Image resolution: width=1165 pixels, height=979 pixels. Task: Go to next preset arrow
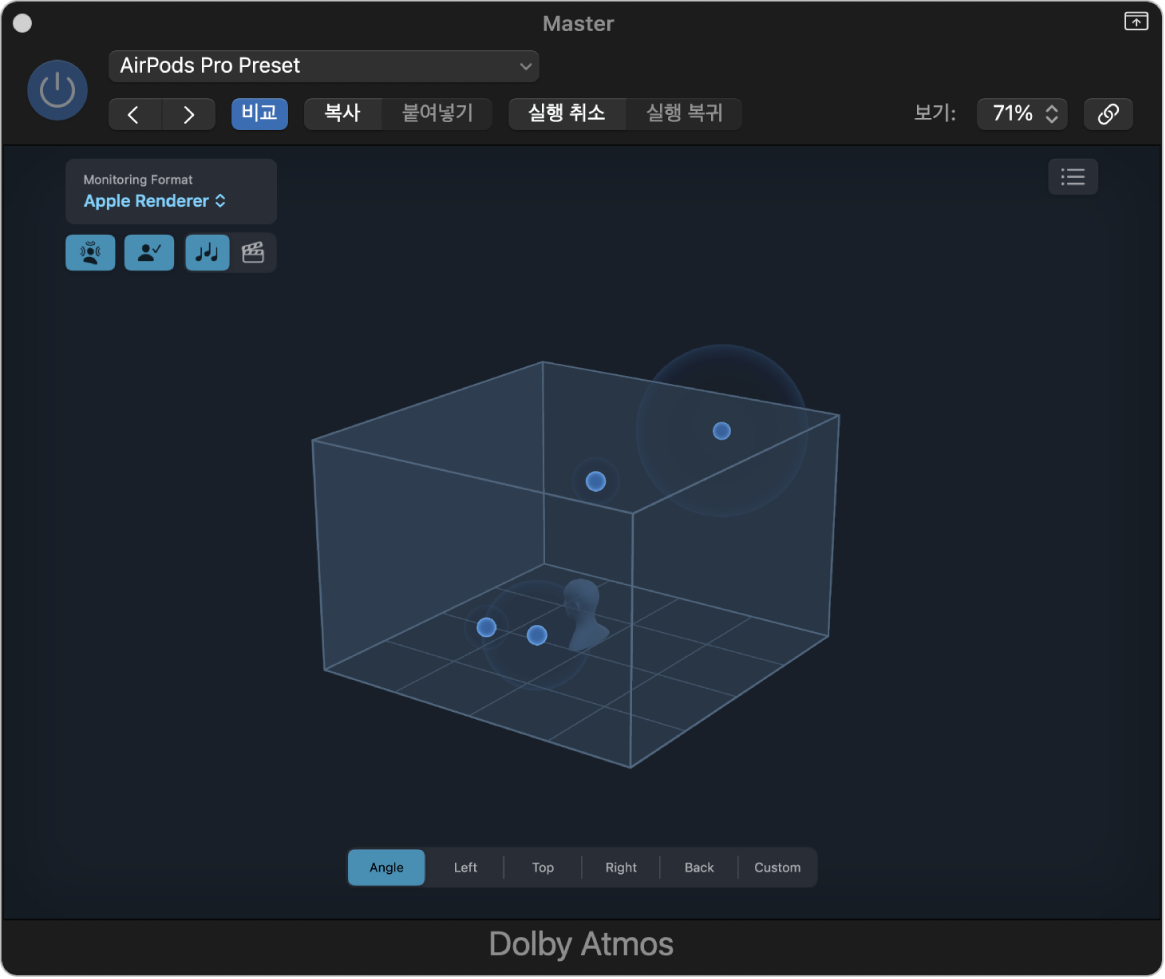tap(189, 114)
